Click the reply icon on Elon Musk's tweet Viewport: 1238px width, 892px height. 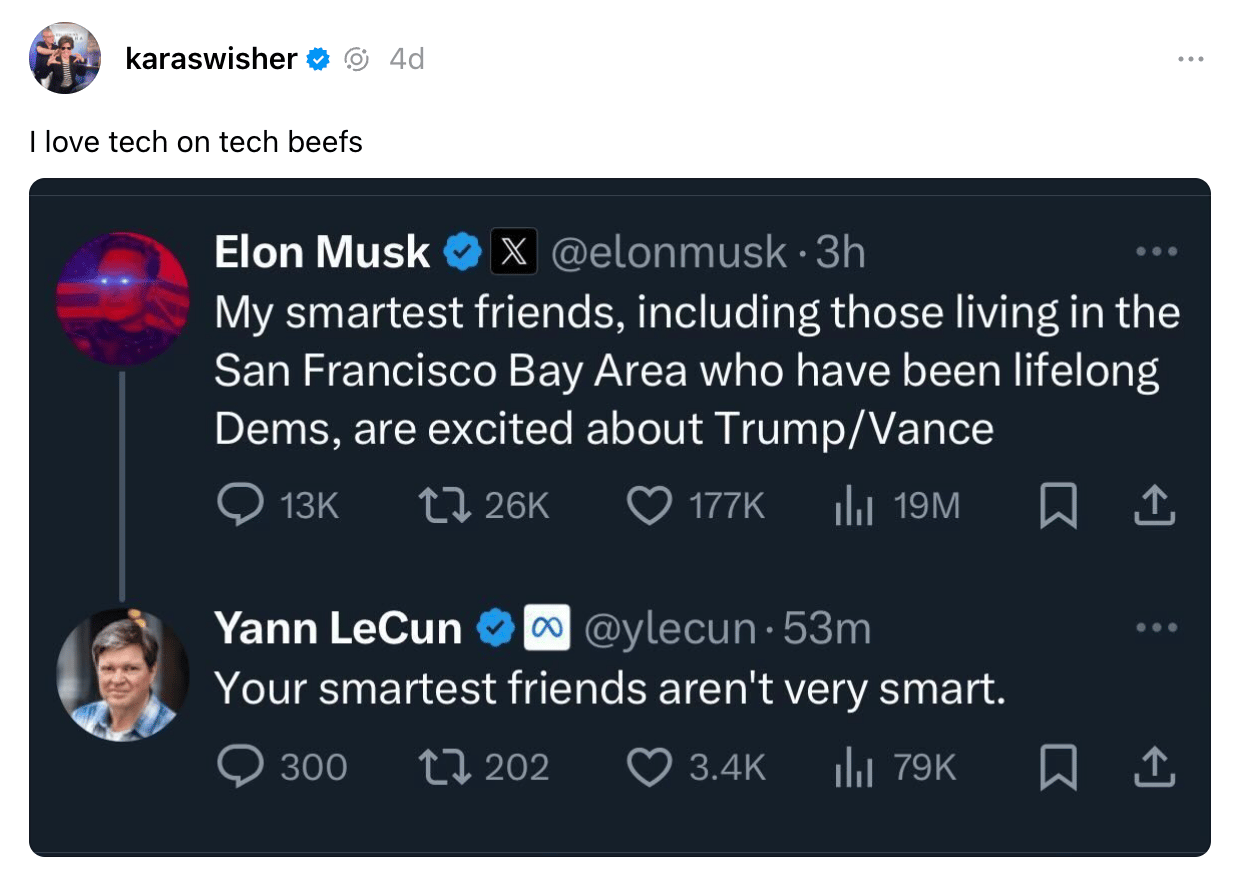pos(238,507)
